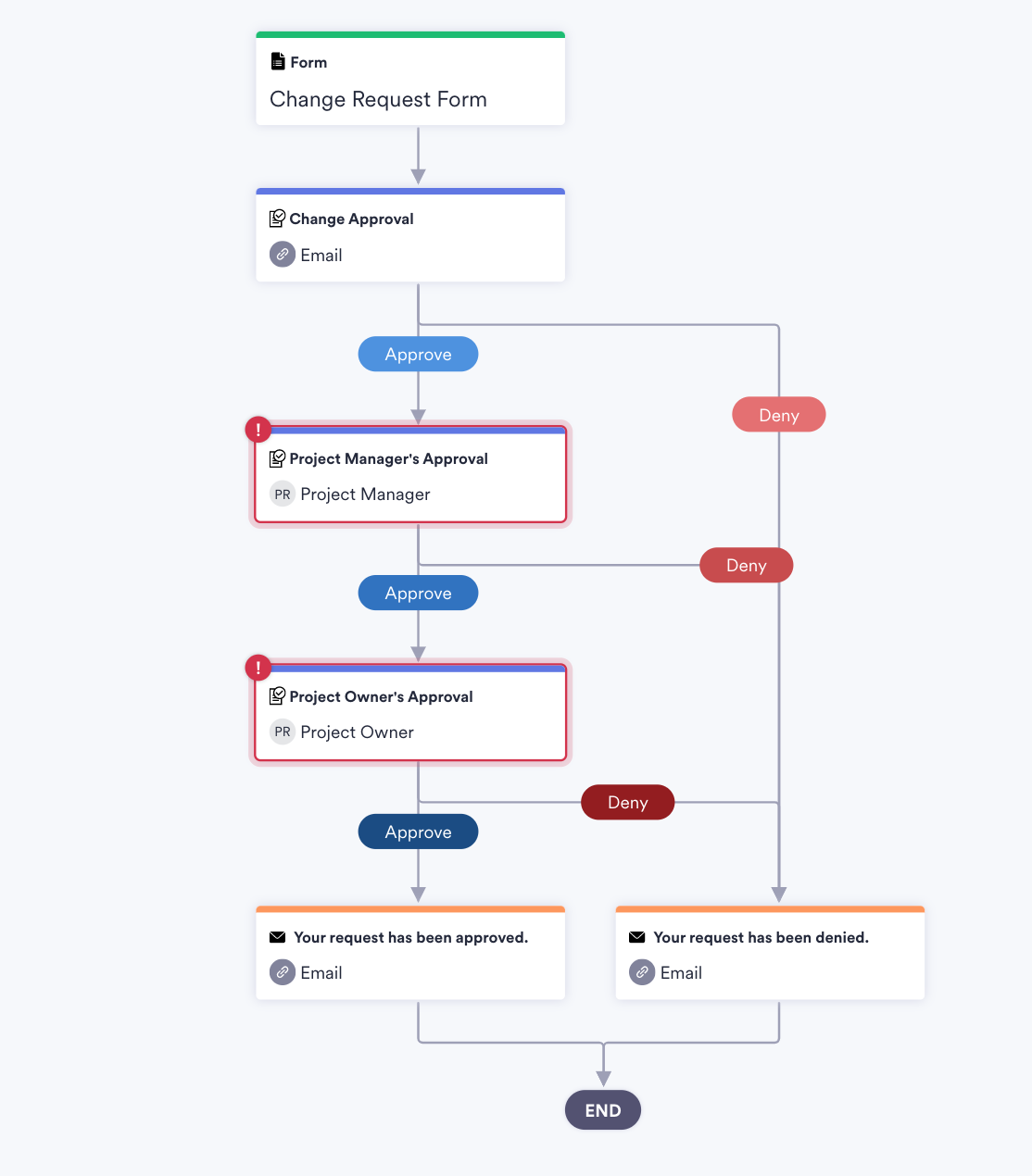Click the error badge on Project Manager's Approval
Screen dimensions: 1032x1176
click(x=258, y=430)
